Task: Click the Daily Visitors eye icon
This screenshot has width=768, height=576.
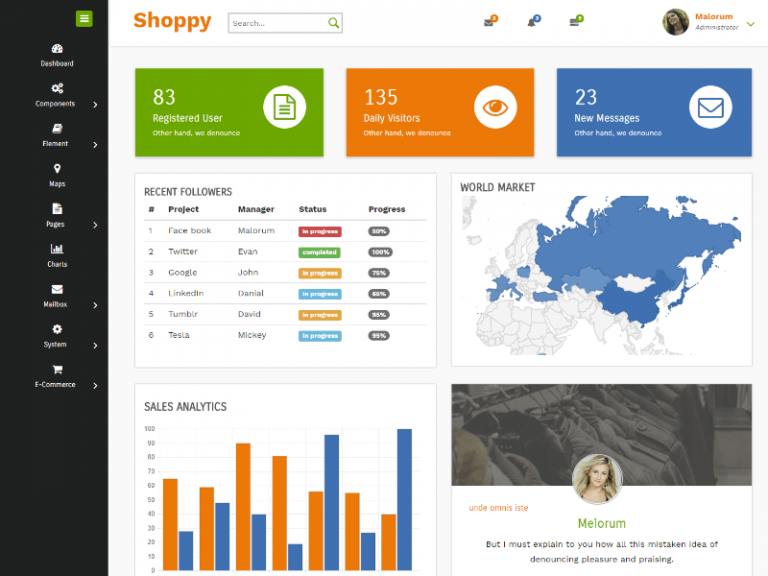Action: [495, 107]
